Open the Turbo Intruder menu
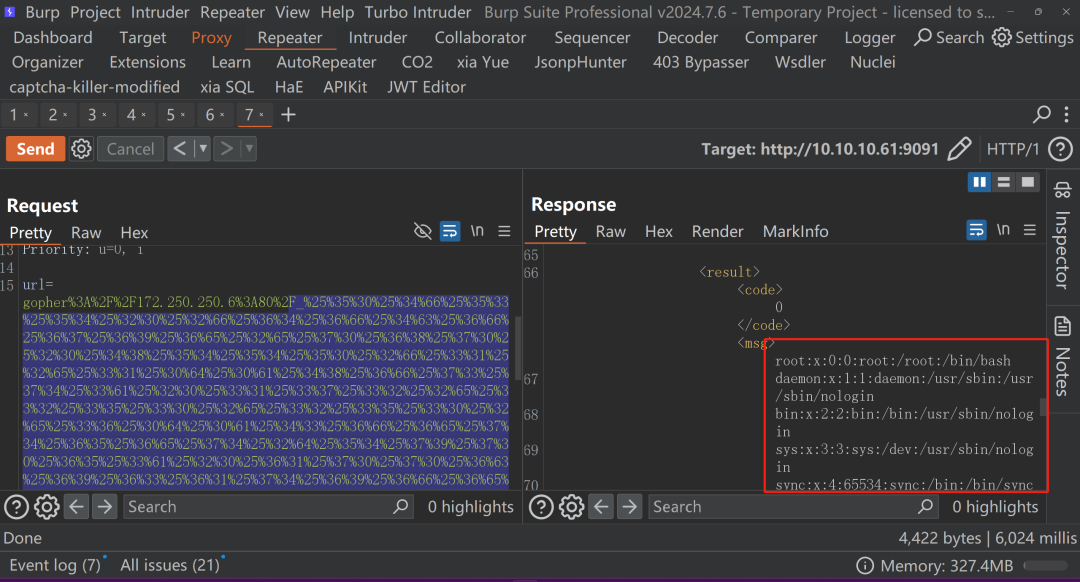This screenshot has height=582, width=1080. pyautogui.click(x=418, y=12)
